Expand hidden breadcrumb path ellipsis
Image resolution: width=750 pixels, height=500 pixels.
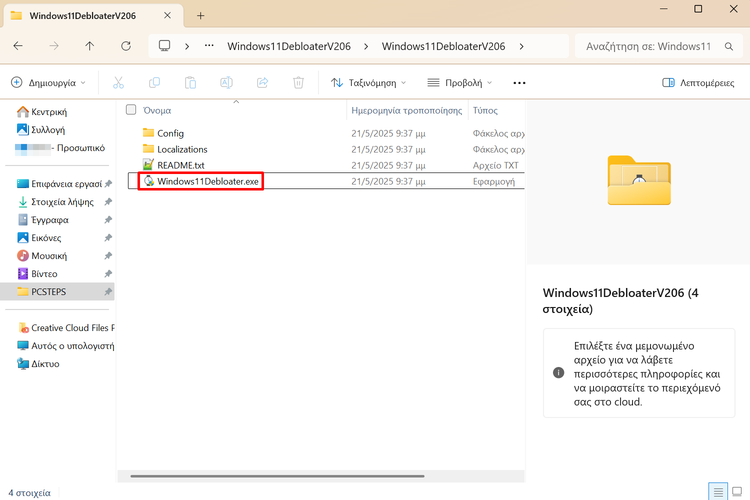point(209,46)
